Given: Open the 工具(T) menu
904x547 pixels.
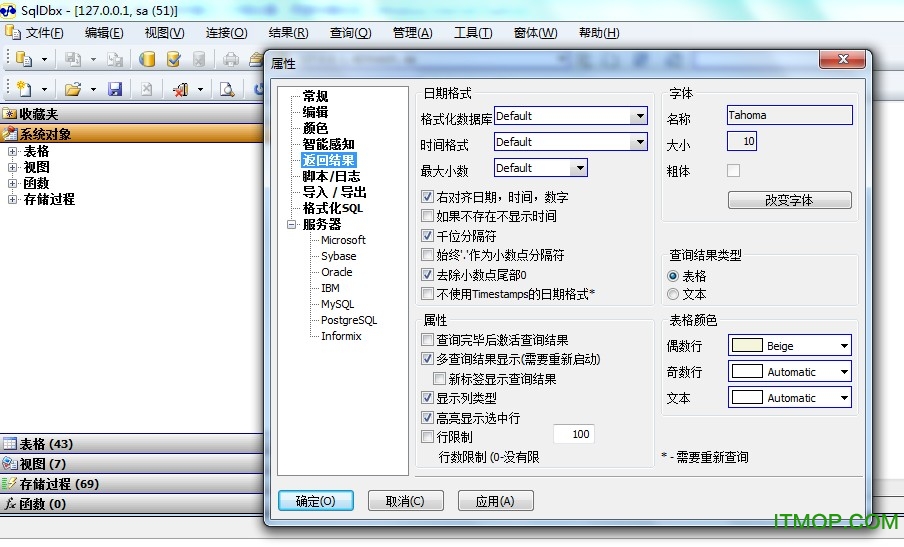Looking at the screenshot, I should click(x=473, y=33).
